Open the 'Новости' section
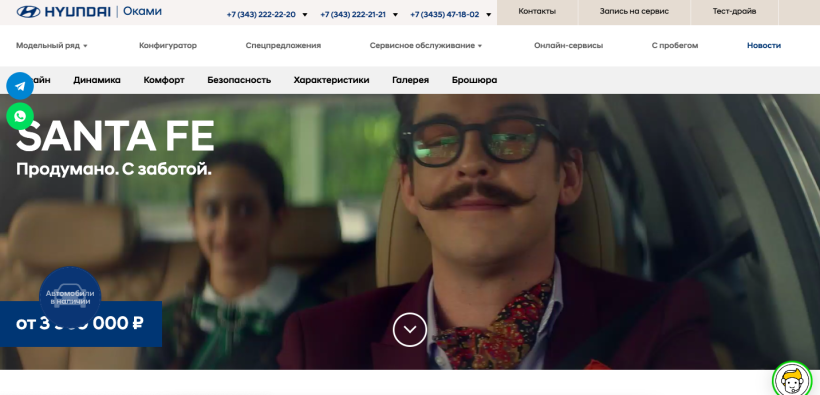This screenshot has height=395, width=820. tap(764, 46)
